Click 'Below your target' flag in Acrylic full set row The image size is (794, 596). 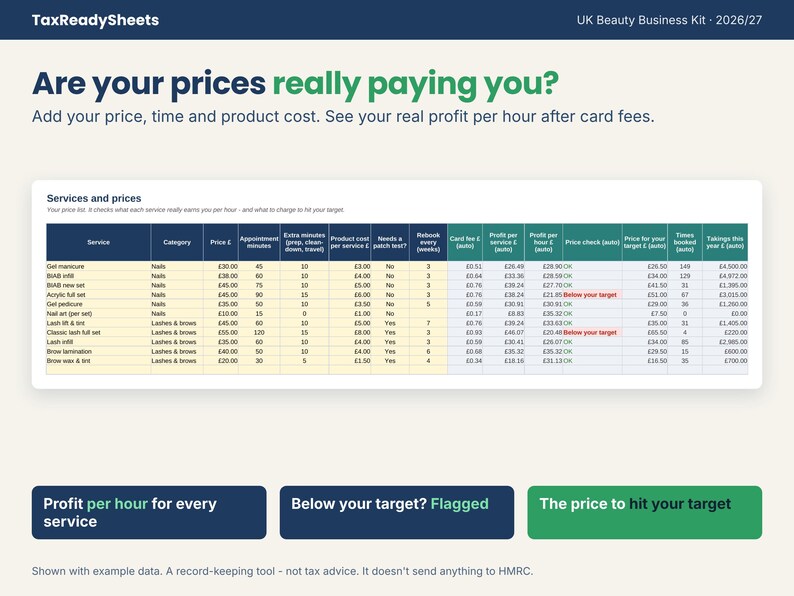coord(590,295)
